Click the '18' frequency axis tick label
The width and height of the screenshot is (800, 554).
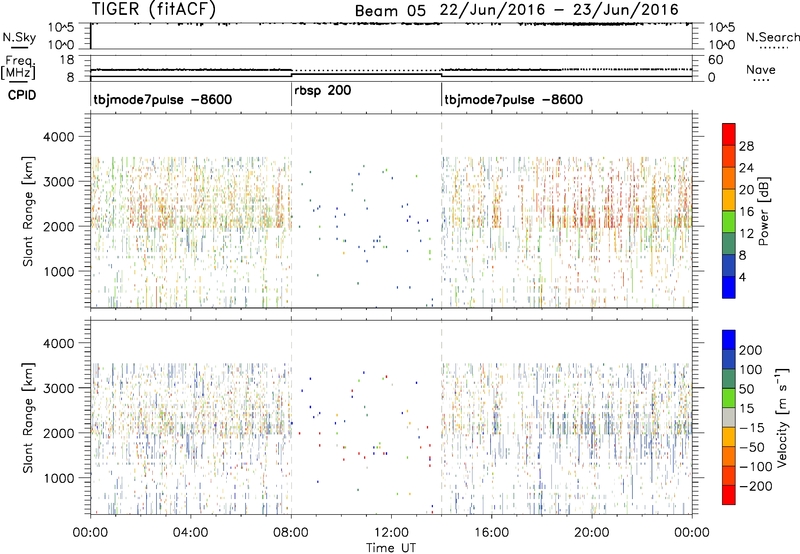click(67, 60)
